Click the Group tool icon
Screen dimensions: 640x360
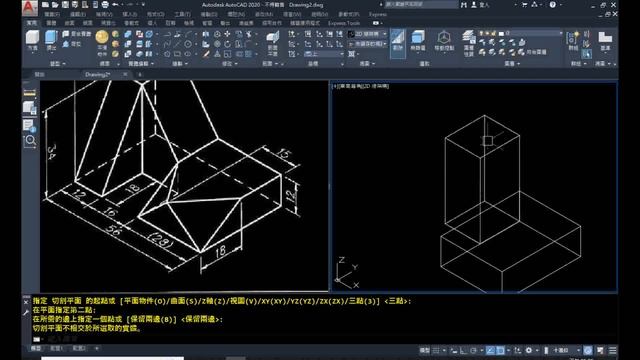click(573, 41)
